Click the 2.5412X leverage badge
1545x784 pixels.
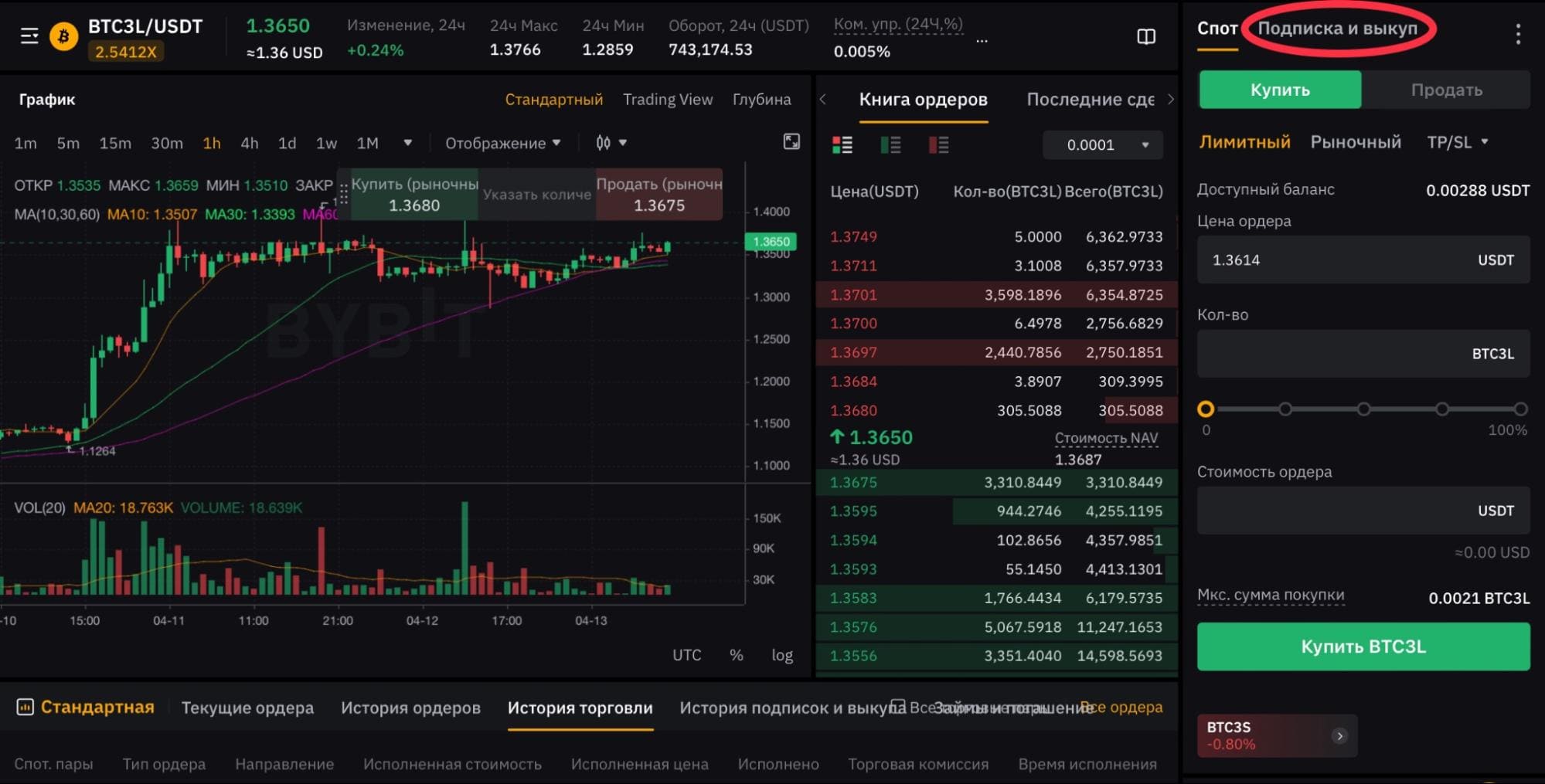pos(125,52)
